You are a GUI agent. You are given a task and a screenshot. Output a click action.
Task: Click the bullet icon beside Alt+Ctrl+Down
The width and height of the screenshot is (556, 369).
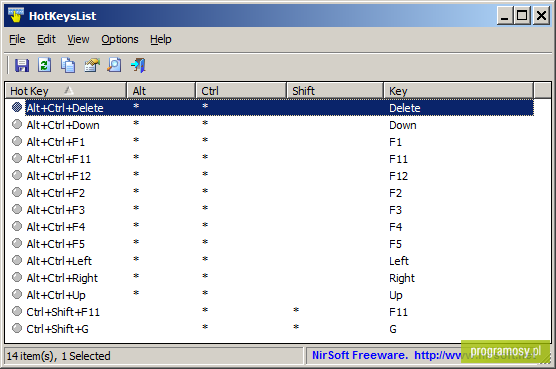point(17,124)
